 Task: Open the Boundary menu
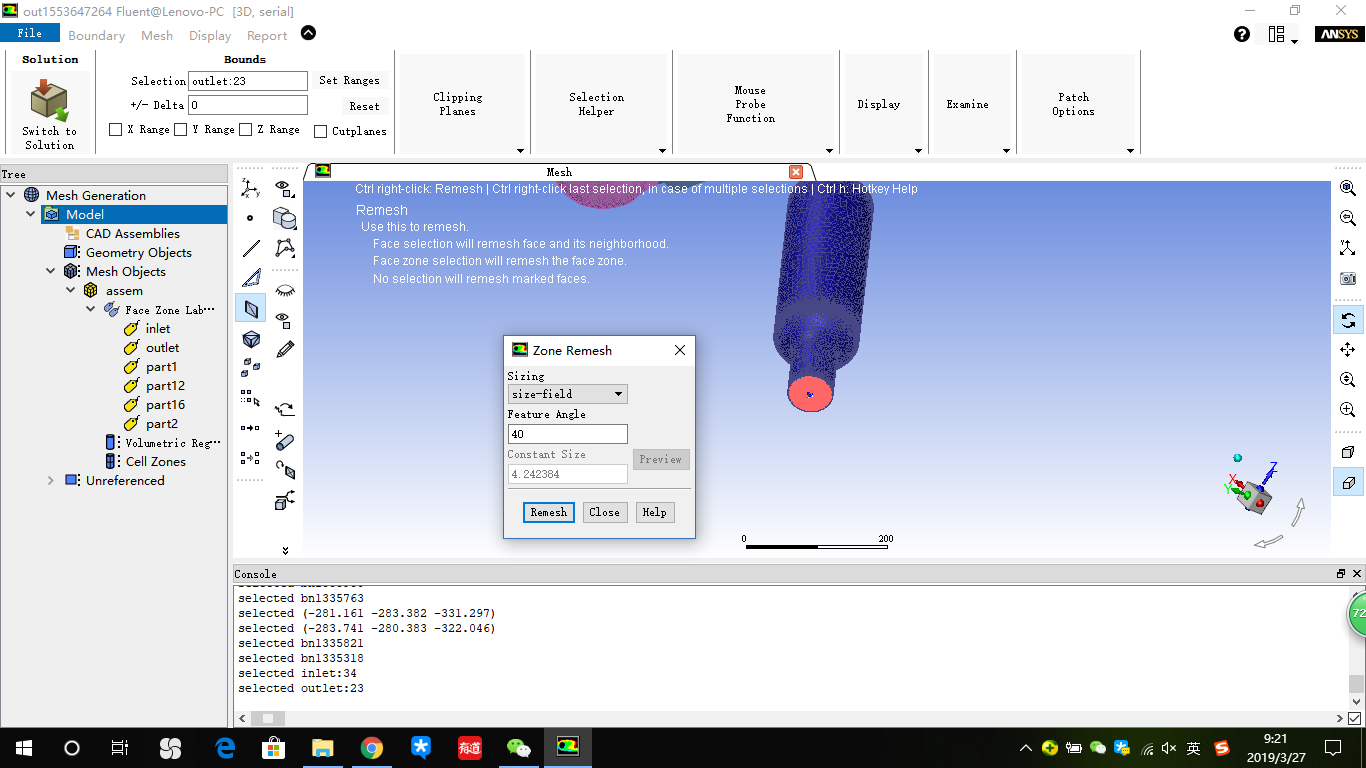click(x=96, y=34)
